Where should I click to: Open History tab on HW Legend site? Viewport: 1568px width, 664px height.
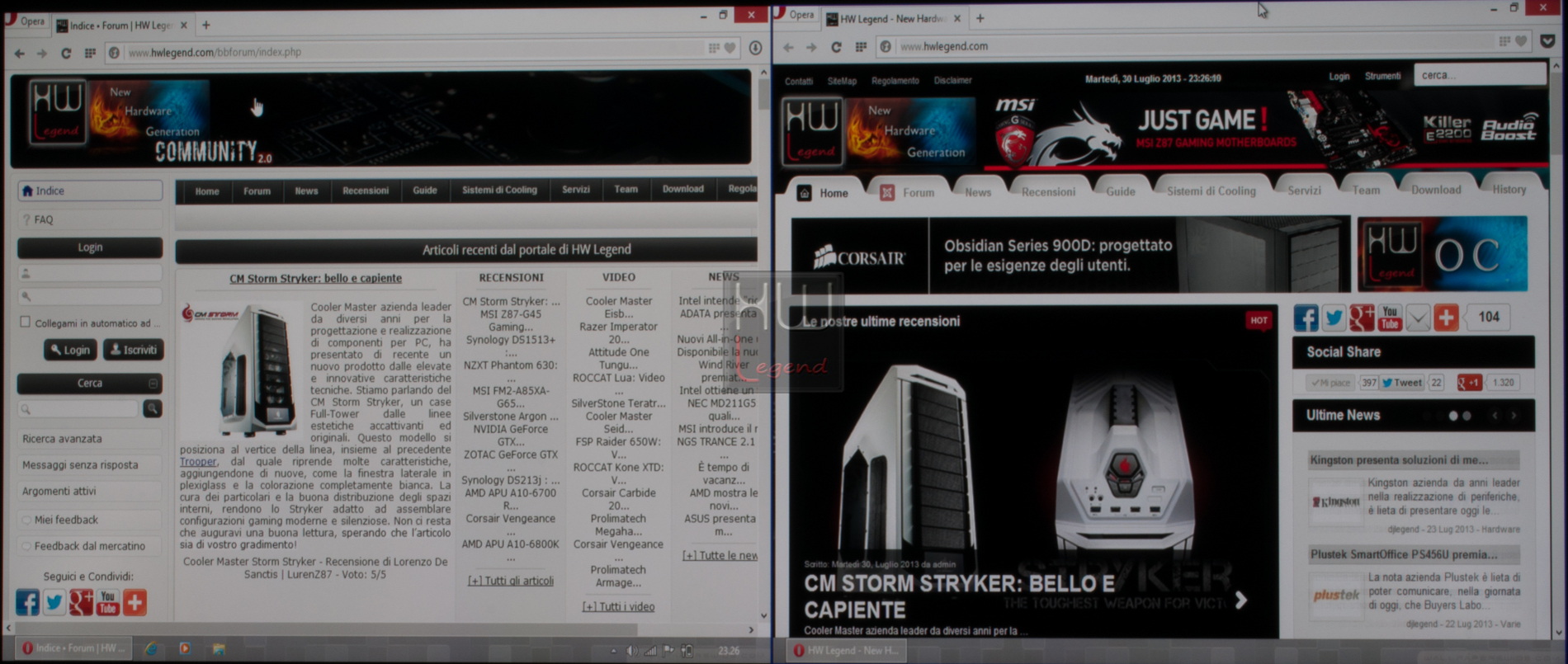click(1509, 190)
